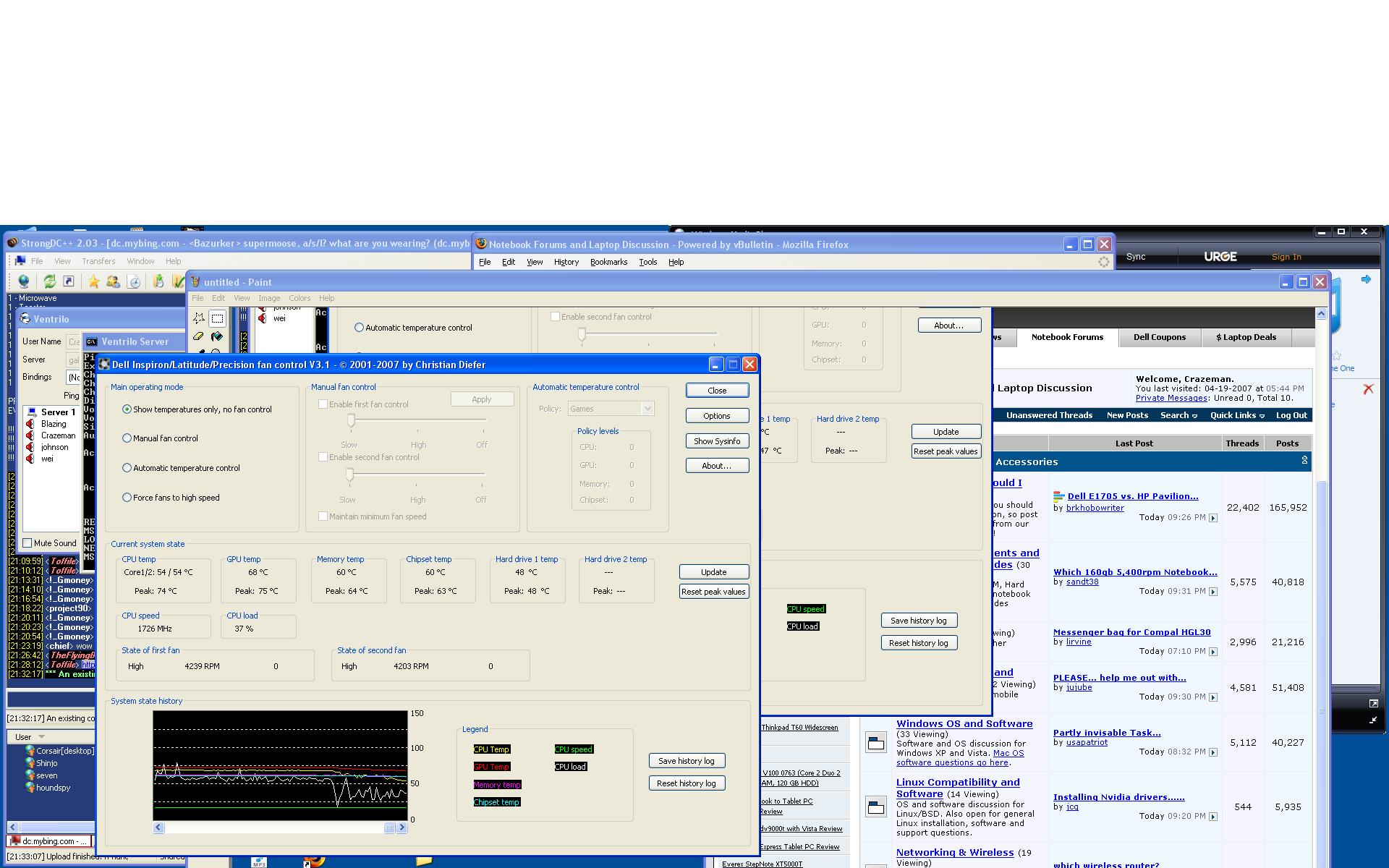Collapse Accessories forum category
The image size is (1389, 868).
coord(1304,461)
